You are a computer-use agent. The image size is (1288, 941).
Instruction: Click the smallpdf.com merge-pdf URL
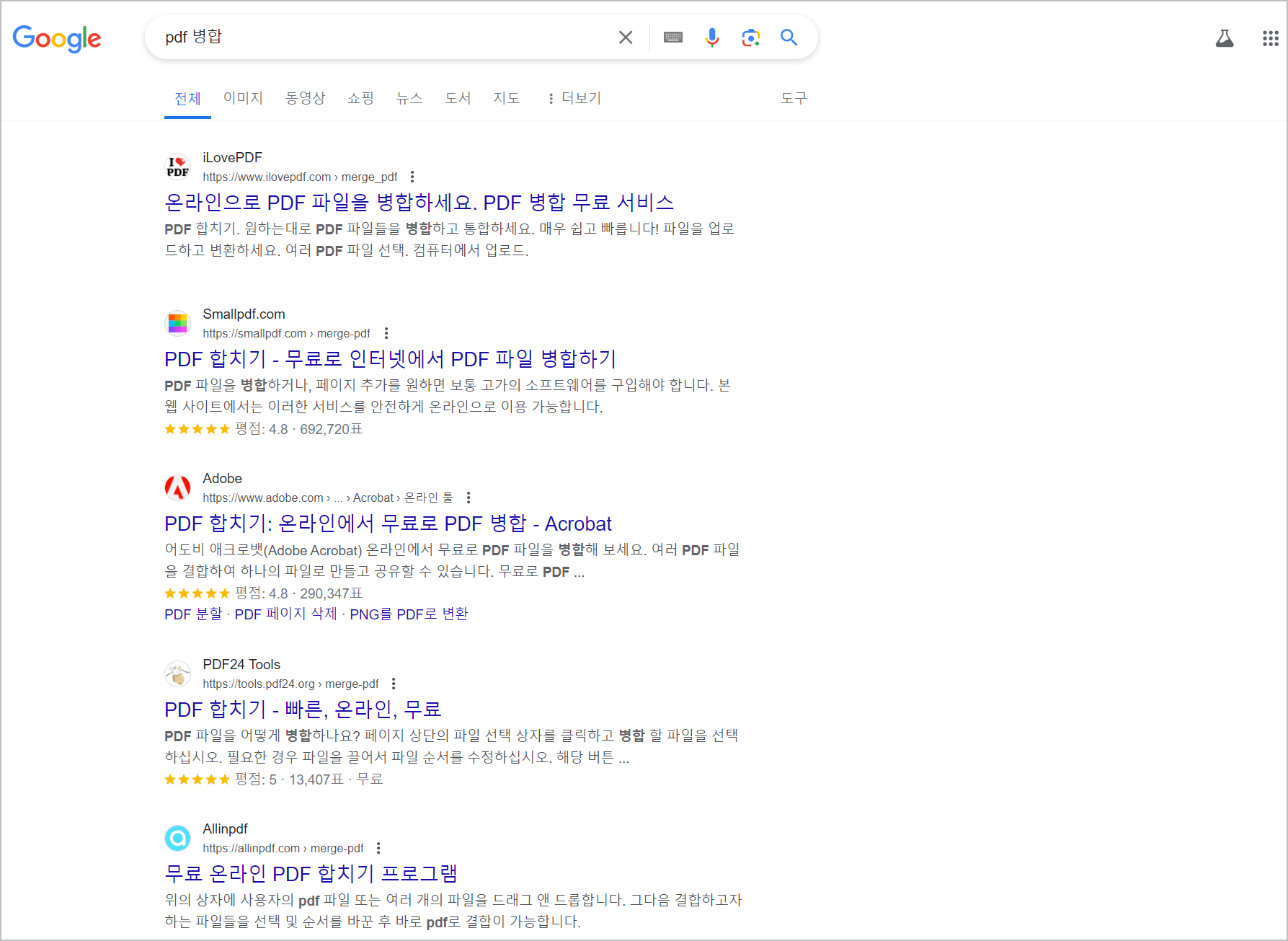coord(286,334)
